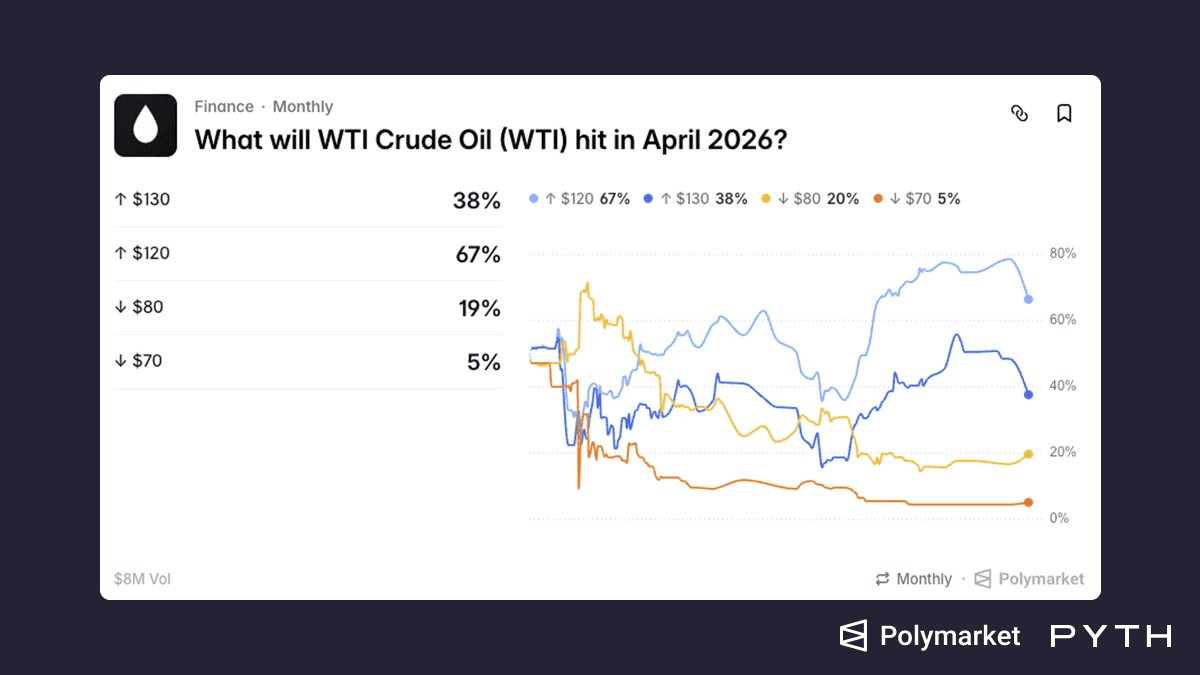Screen dimensions: 1200x675
Task: Toggle the ↓ $80 legend series
Action: pos(810,199)
